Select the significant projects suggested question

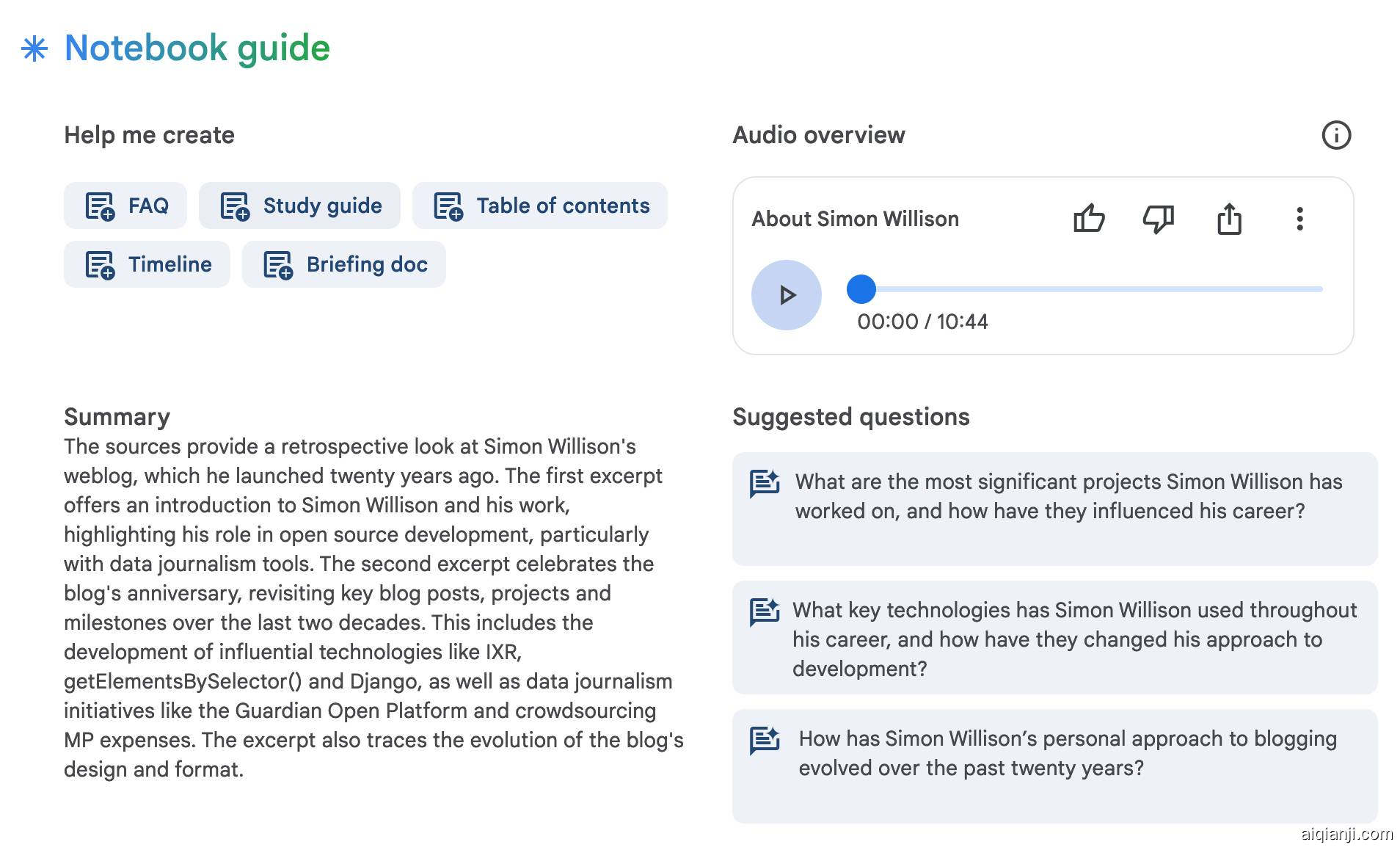pos(1068,497)
